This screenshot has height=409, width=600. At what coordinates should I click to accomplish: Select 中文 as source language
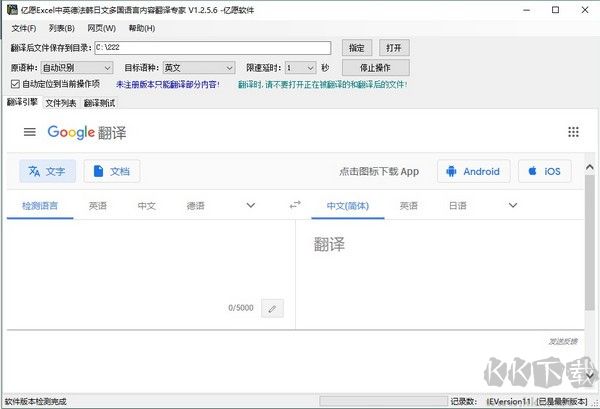click(147, 206)
